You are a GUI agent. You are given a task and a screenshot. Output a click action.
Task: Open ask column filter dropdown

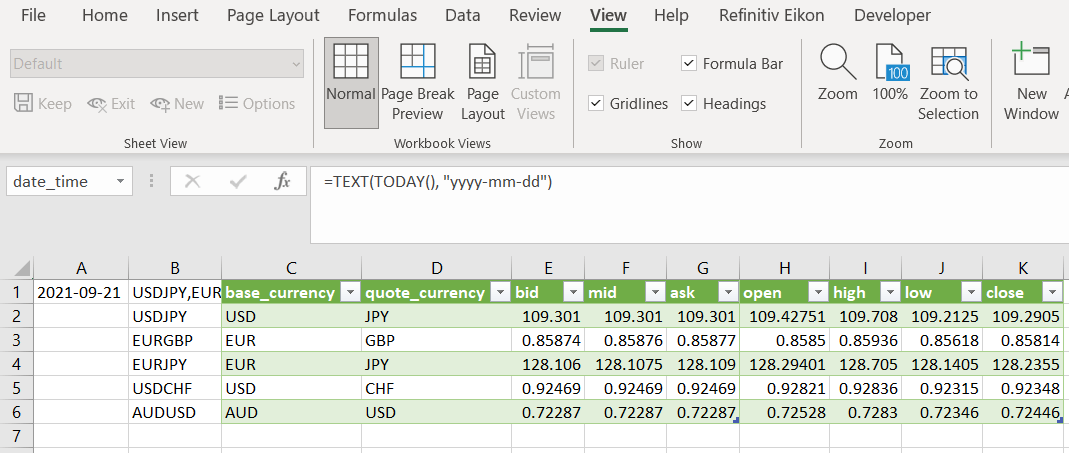point(729,293)
